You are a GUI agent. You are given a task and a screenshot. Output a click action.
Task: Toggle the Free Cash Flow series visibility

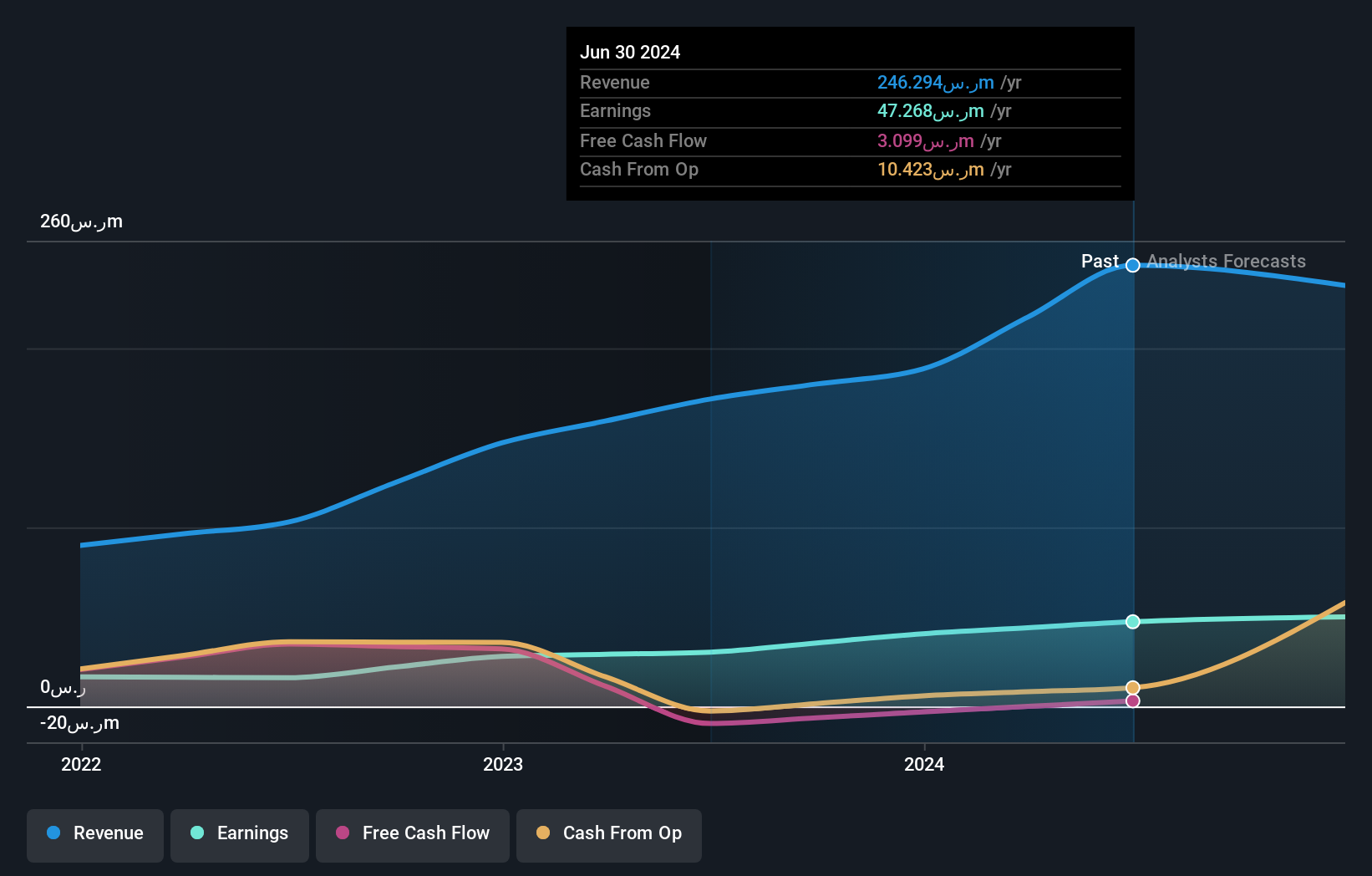tap(412, 834)
